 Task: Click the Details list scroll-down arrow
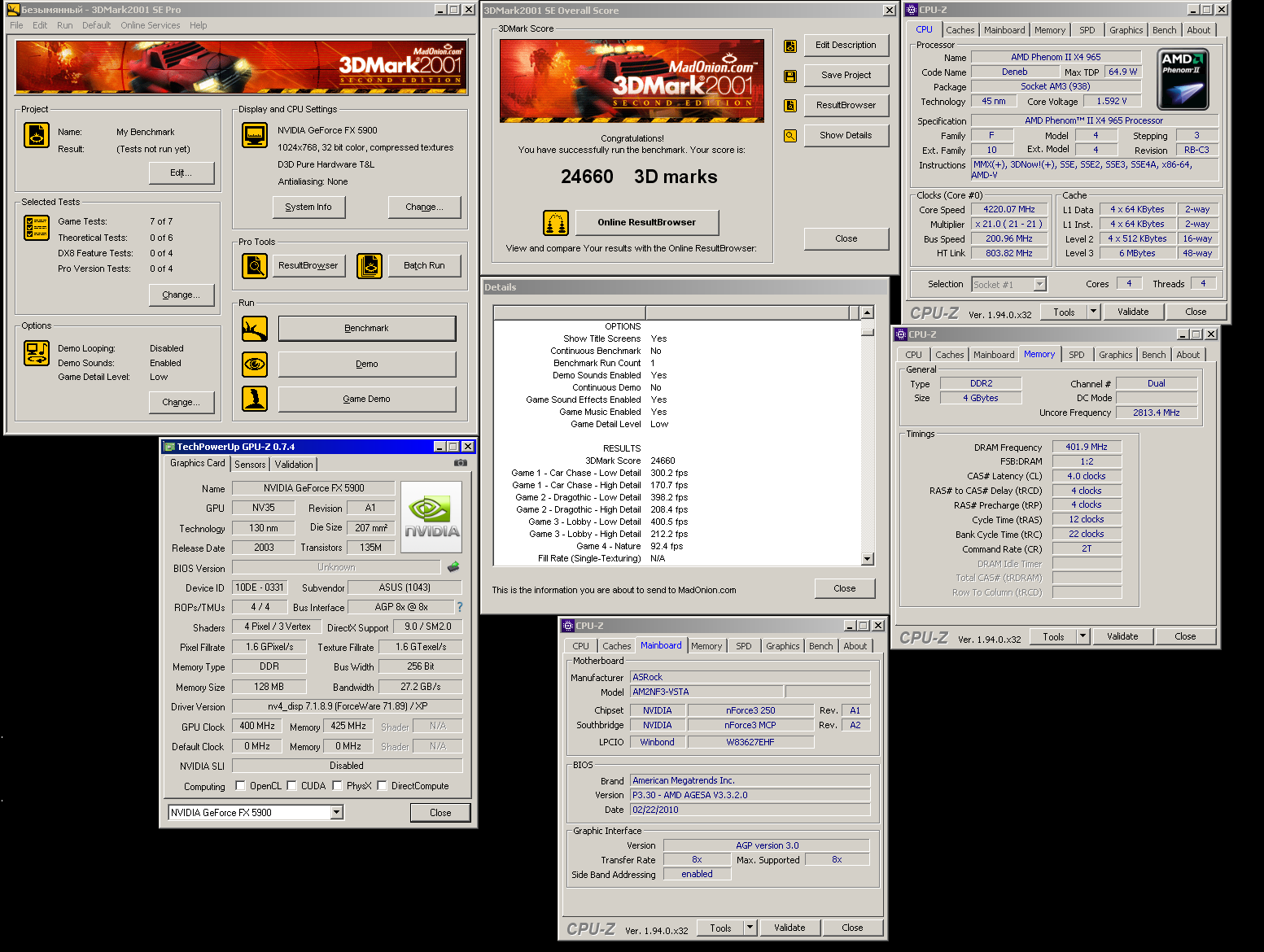pyautogui.click(x=868, y=559)
